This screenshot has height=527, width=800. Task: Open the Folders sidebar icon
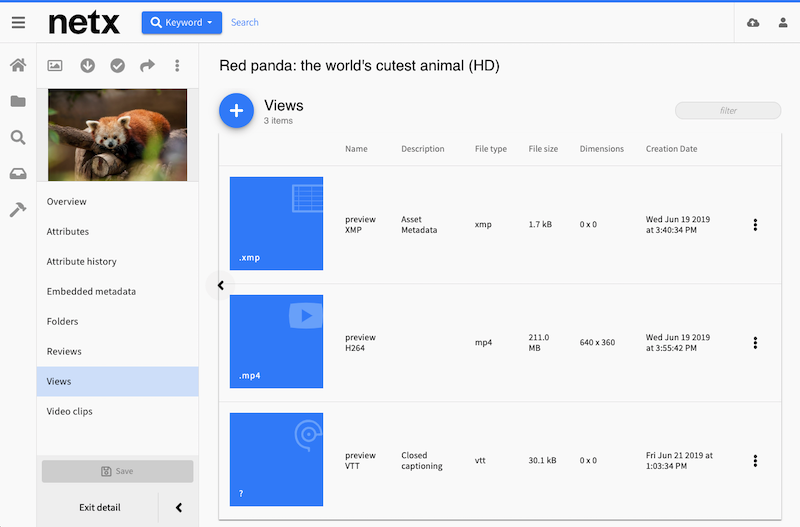pos(18,101)
